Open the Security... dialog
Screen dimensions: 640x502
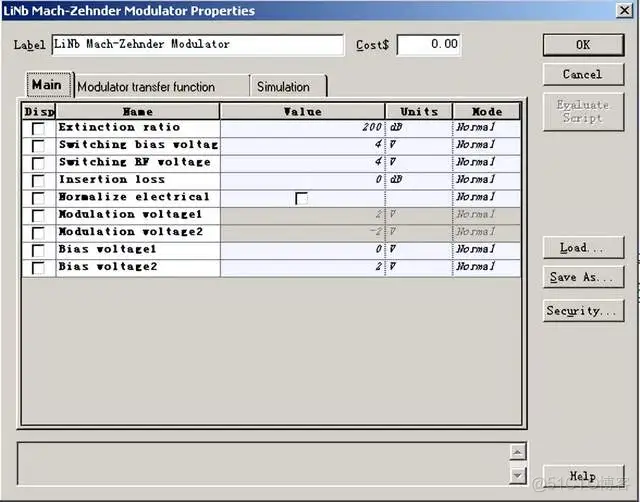[x=583, y=311]
